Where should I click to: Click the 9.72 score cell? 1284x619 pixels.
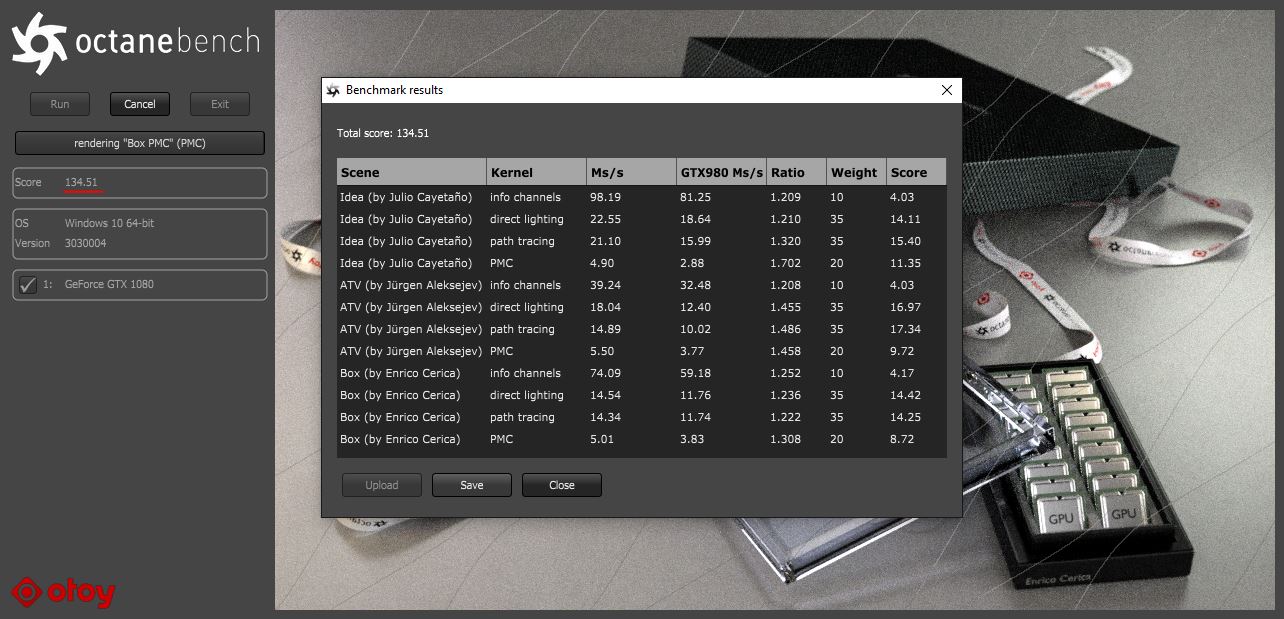(902, 351)
